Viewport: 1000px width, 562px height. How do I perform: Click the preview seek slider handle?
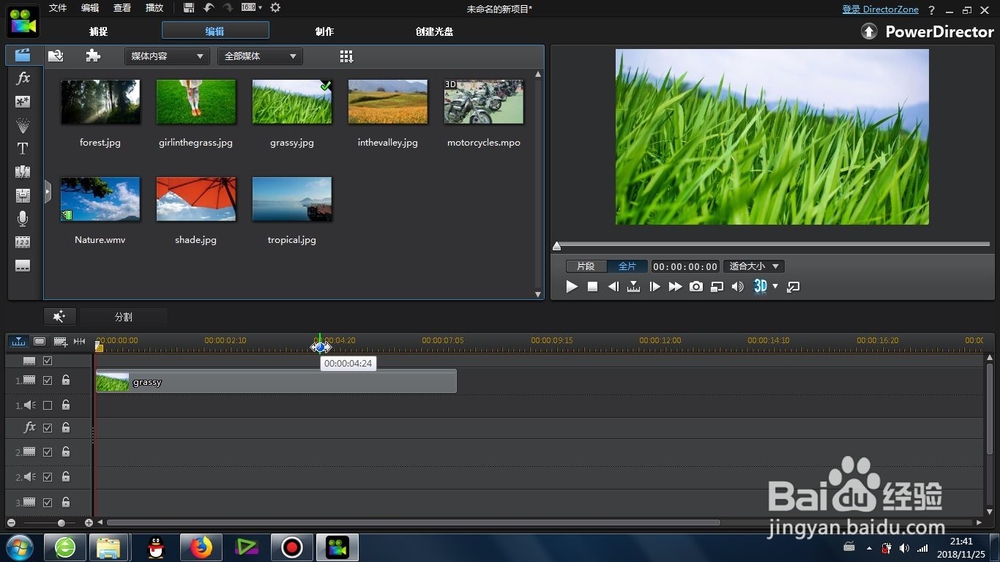[x=557, y=246]
